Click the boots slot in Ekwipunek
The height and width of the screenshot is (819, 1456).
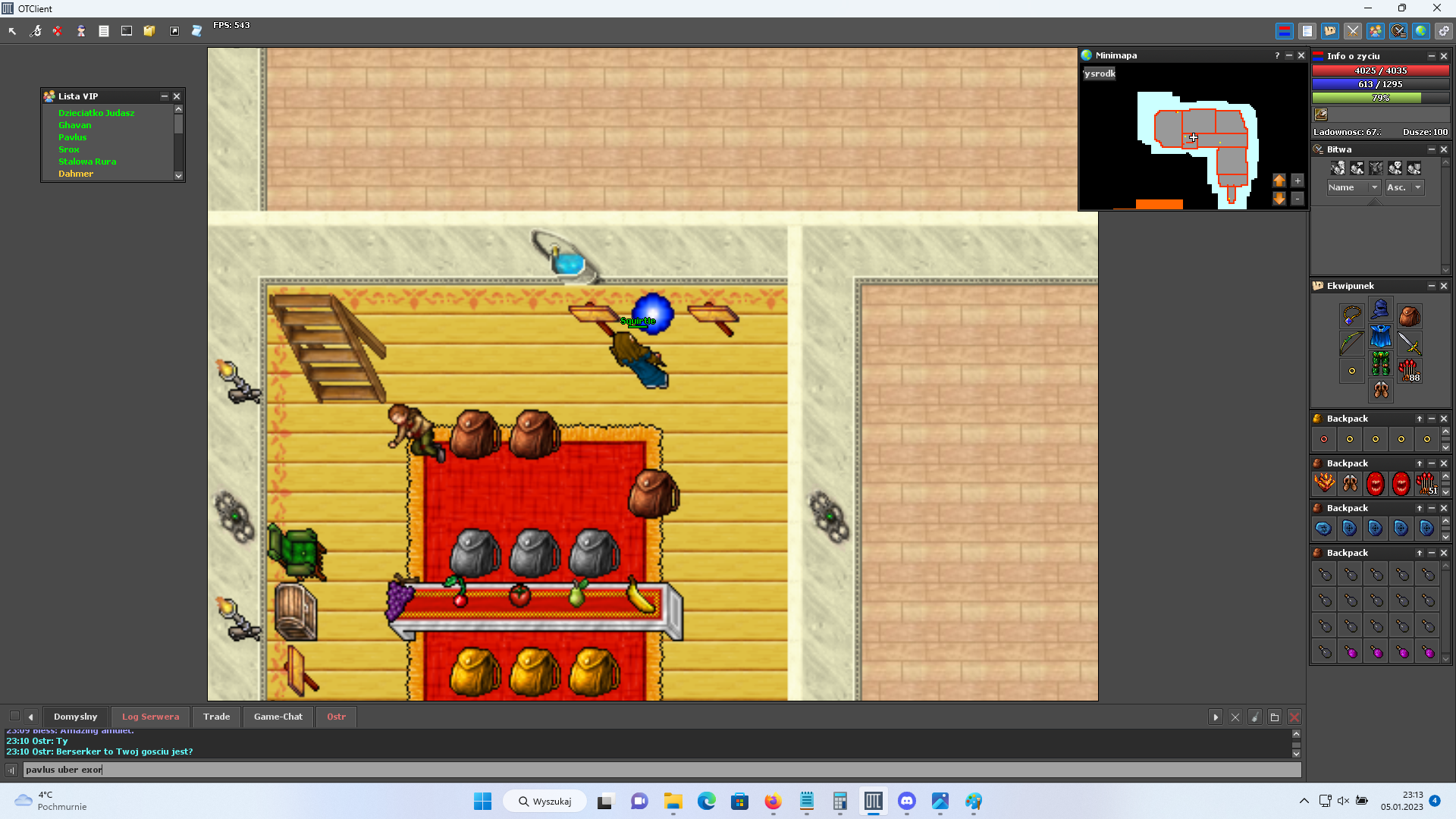pos(1381,391)
